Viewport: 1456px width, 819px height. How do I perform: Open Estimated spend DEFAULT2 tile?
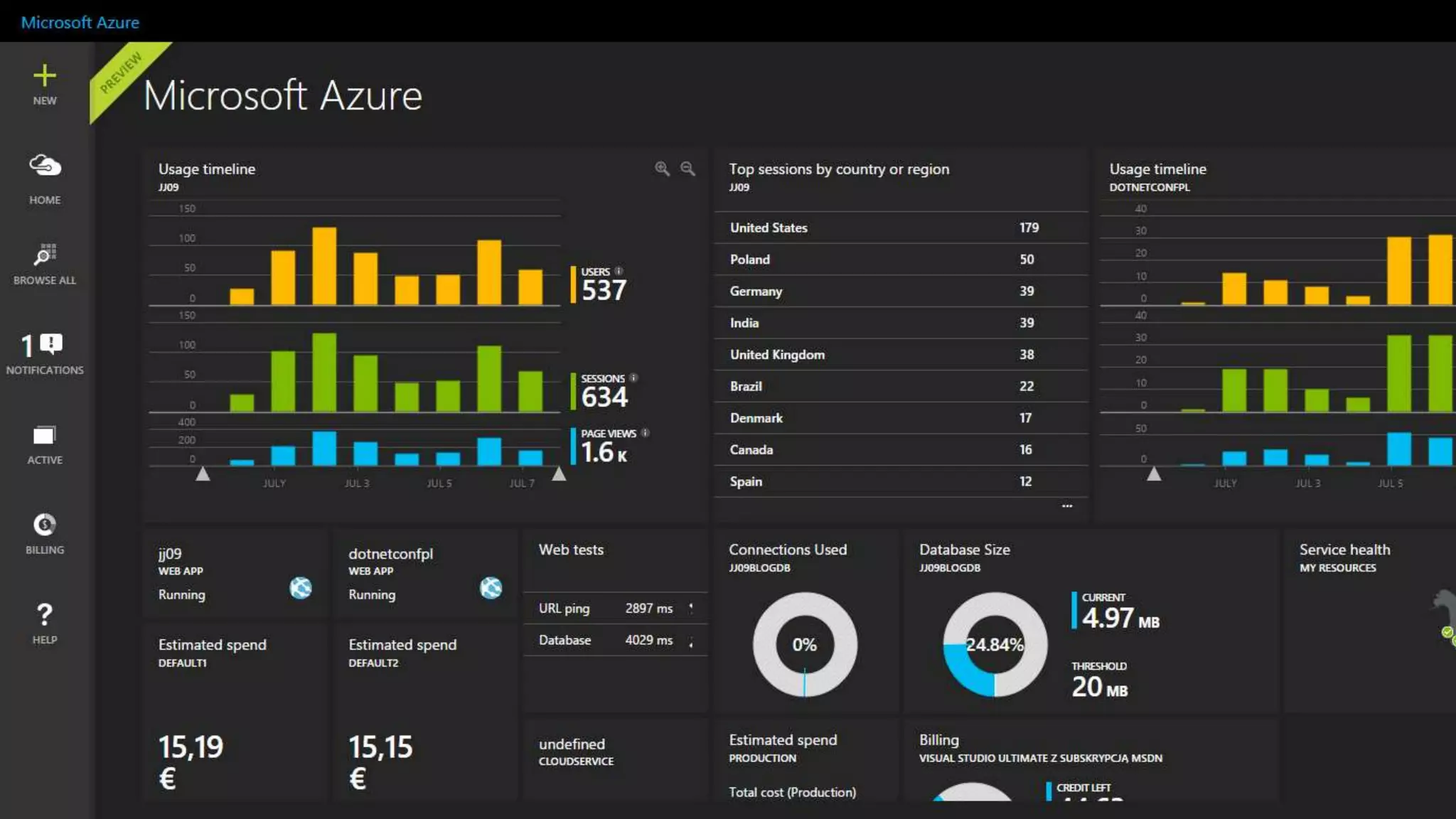click(425, 712)
